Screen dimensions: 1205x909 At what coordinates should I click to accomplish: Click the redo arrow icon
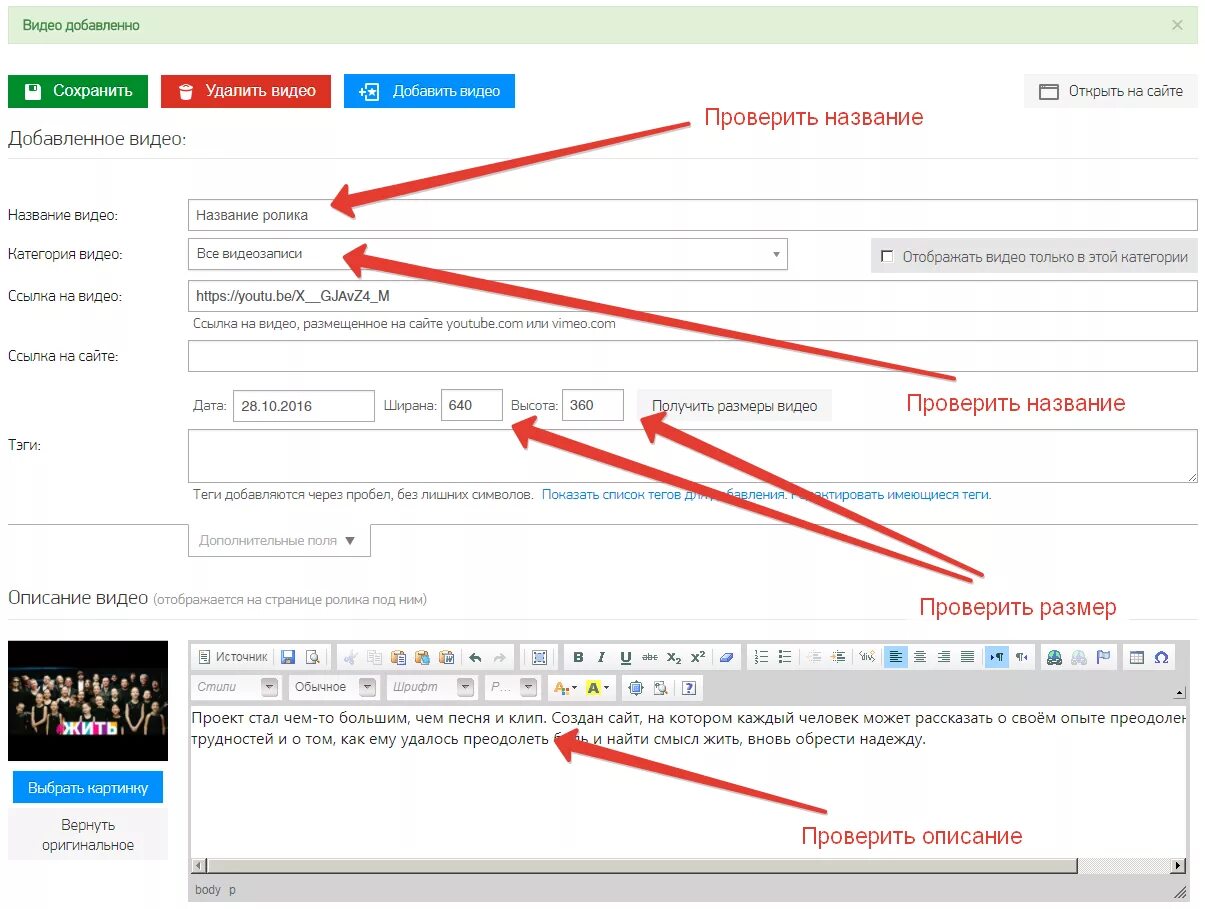(499, 657)
